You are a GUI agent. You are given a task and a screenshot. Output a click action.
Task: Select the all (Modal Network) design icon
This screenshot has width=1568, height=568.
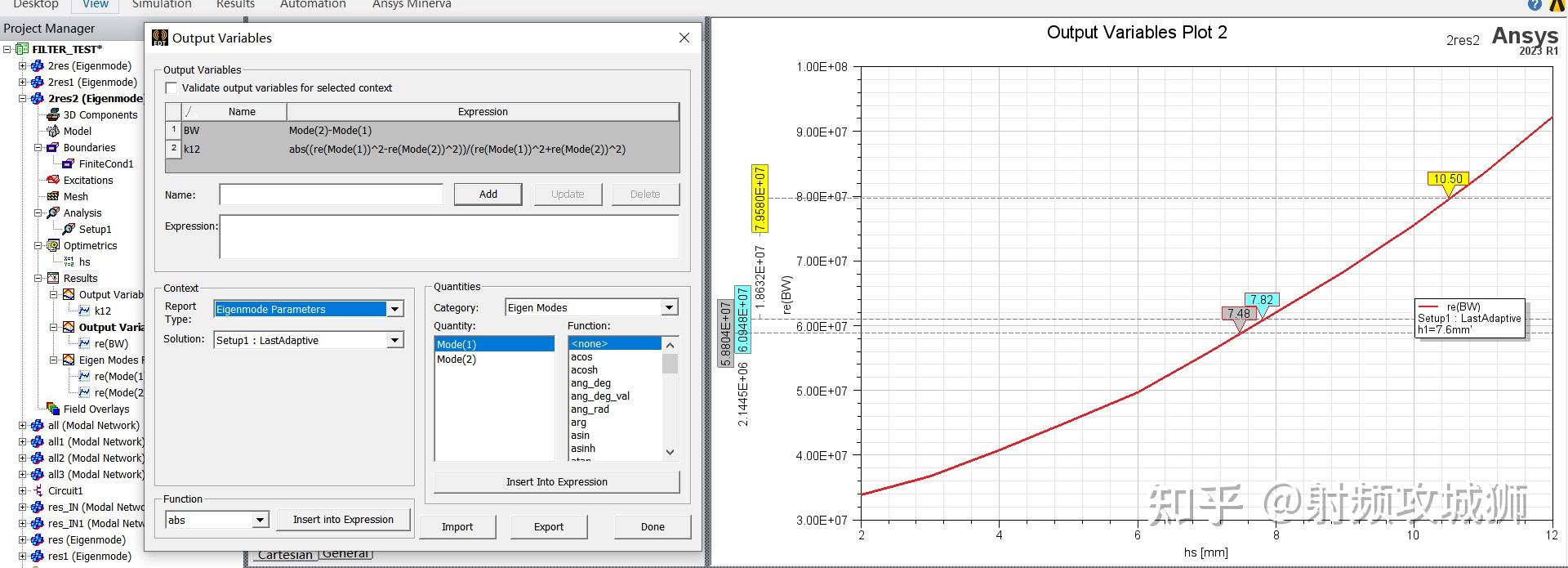pos(37,425)
